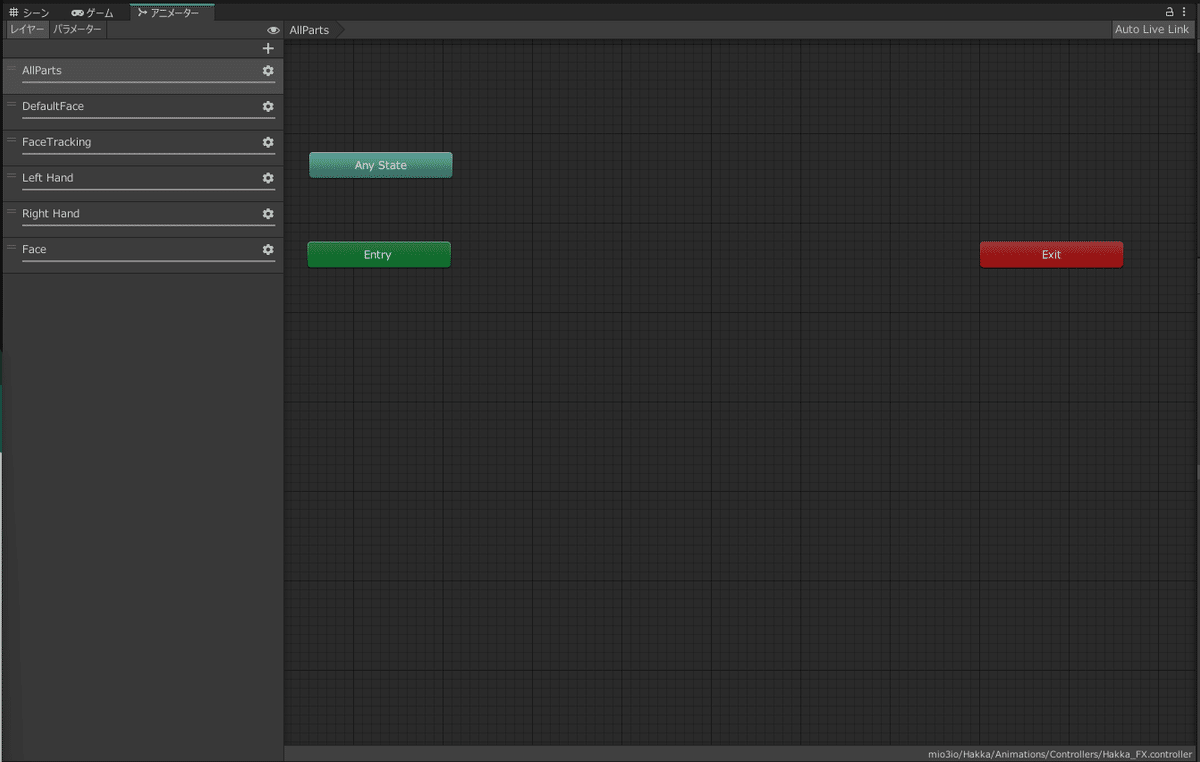Select the Right Hand layer name
Screen dimensions: 1200x762
51,214
